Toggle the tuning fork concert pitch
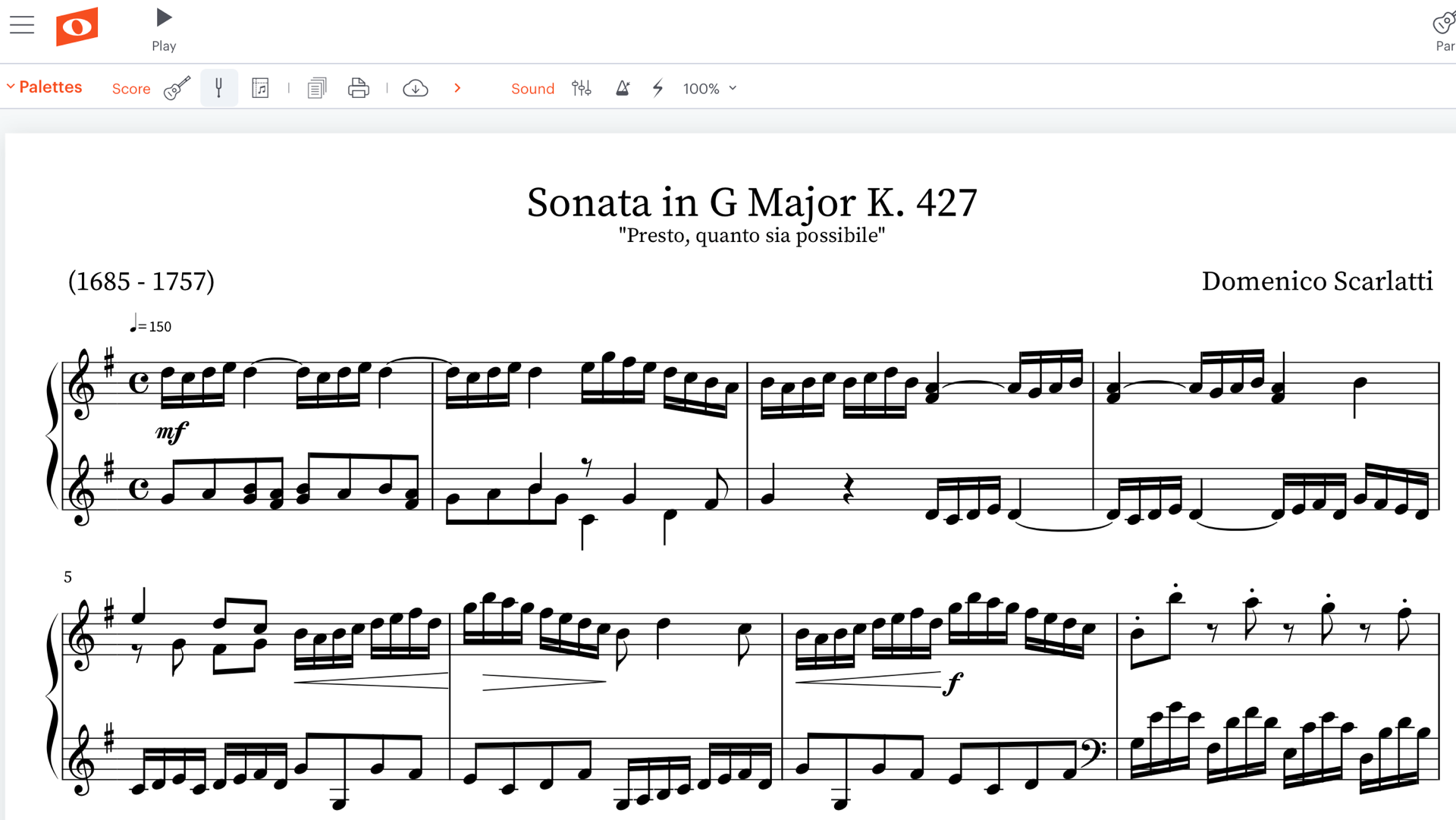The image size is (1456, 820). click(x=219, y=88)
